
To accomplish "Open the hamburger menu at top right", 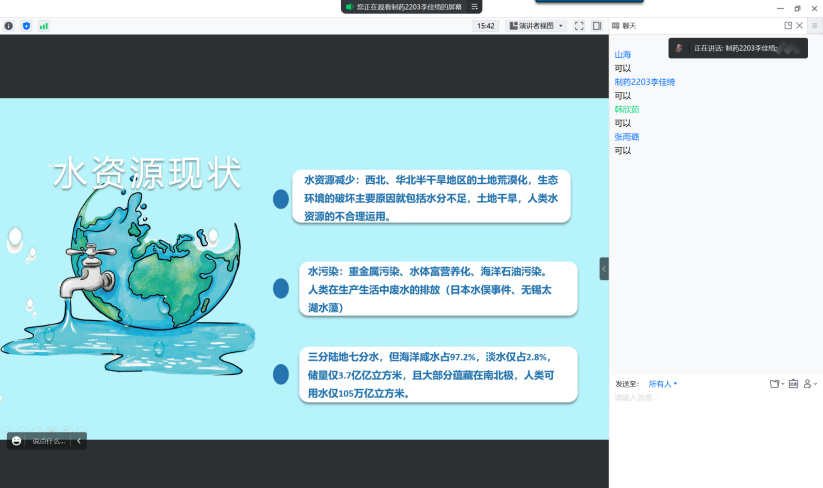I will tap(814, 26).
